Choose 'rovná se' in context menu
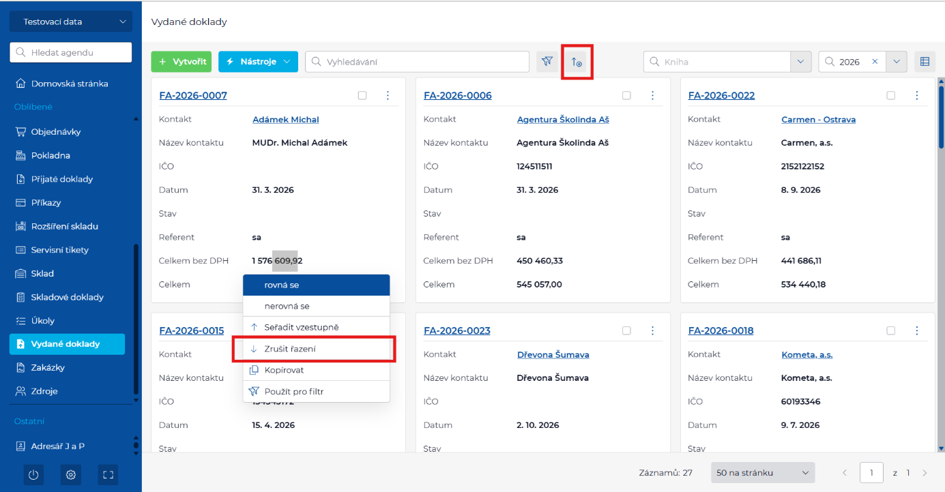Screen dimensions: 945x492 (316, 285)
